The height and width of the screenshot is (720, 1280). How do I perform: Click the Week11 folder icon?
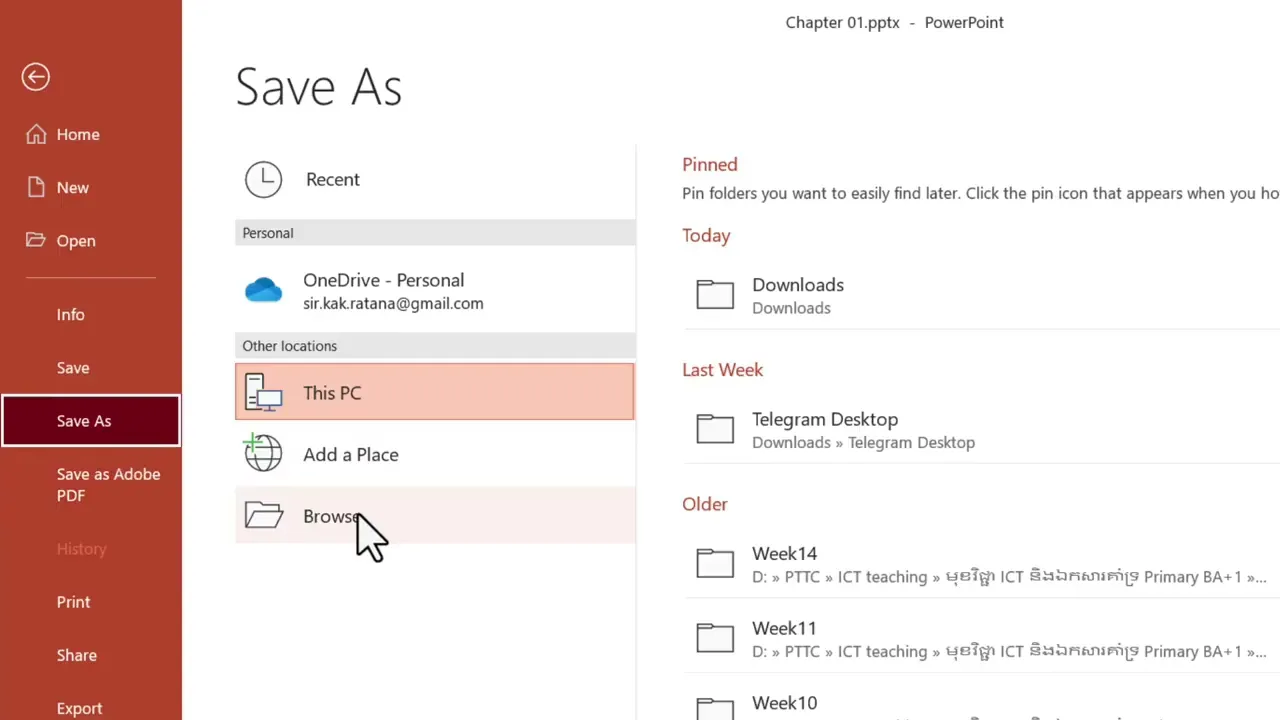715,637
